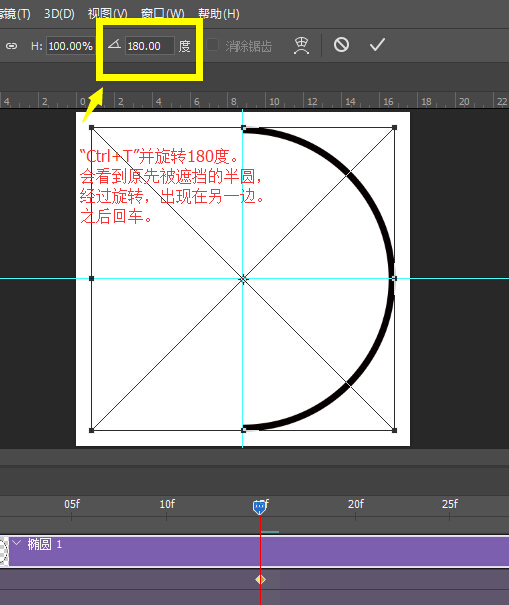Click the top-middle transform handle
The width and height of the screenshot is (509, 605).
[243, 127]
